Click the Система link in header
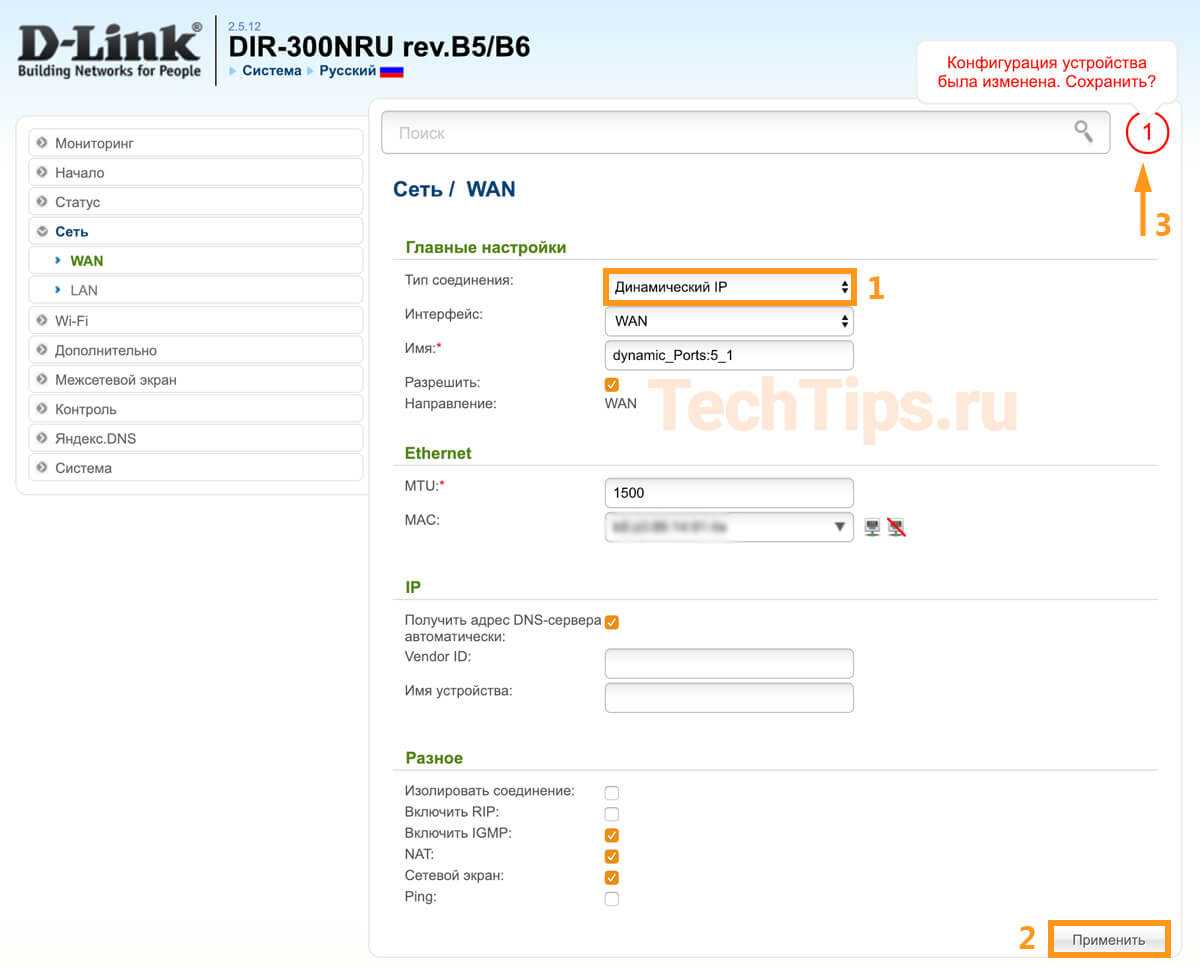 point(271,71)
